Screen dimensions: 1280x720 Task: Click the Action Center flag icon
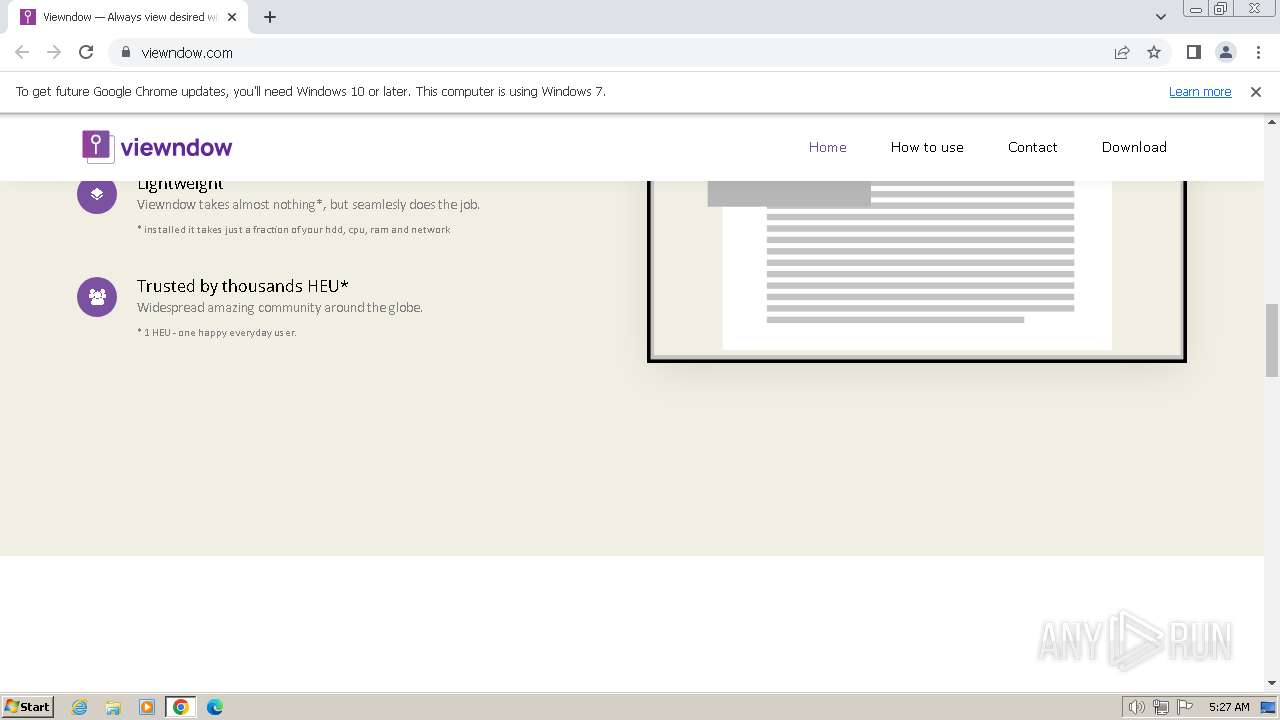(1185, 707)
